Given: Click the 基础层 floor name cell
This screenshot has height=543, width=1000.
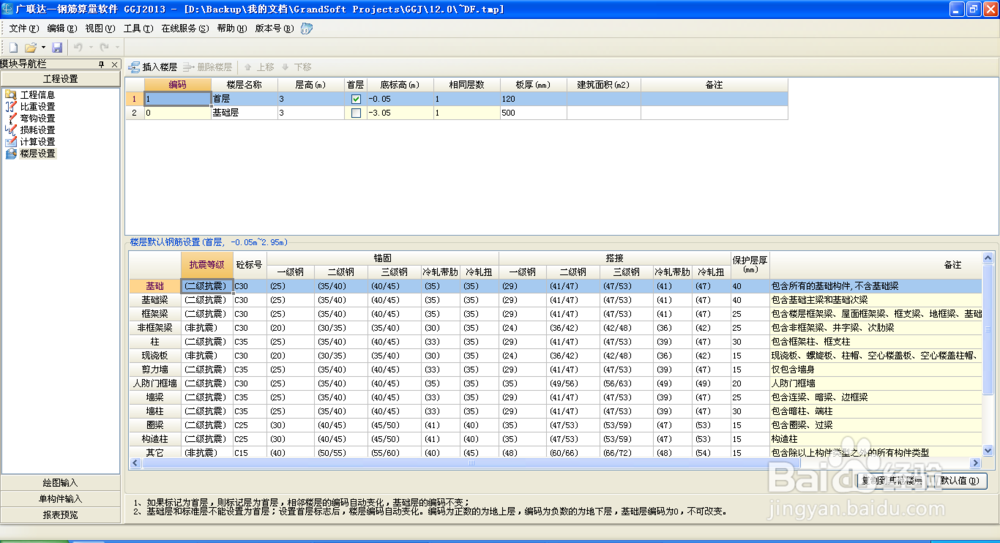Looking at the screenshot, I should (x=244, y=113).
